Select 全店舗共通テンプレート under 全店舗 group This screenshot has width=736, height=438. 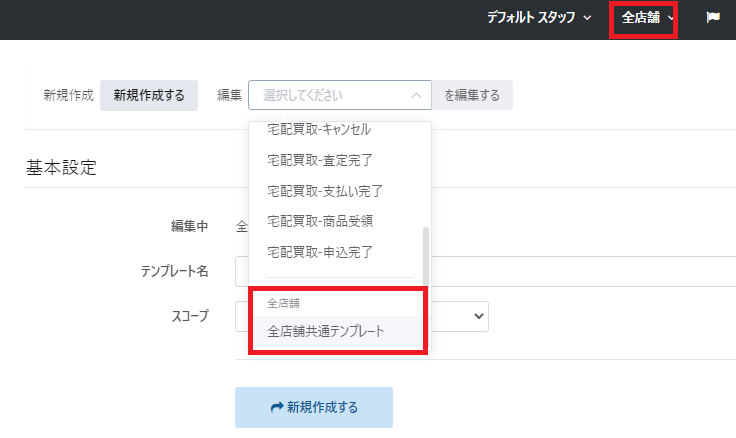tap(326, 331)
